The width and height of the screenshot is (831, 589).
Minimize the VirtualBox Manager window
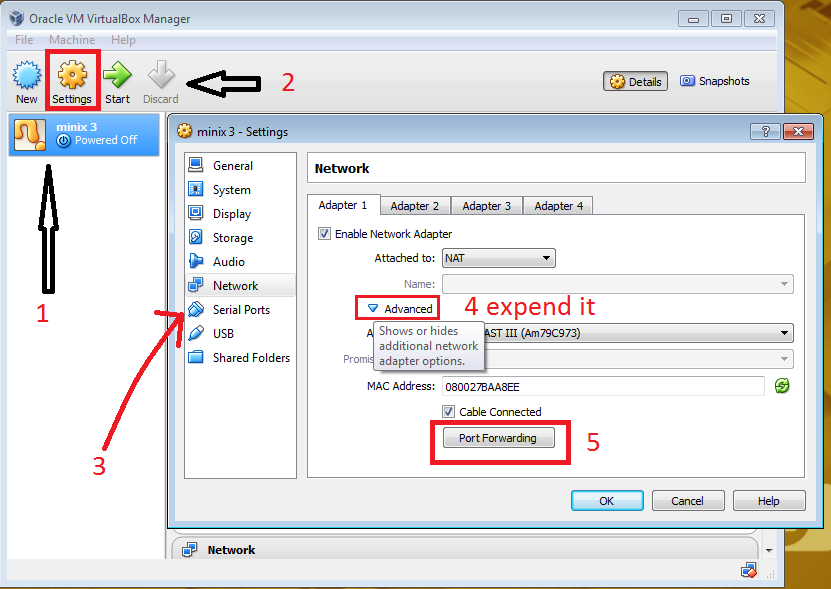click(x=693, y=19)
